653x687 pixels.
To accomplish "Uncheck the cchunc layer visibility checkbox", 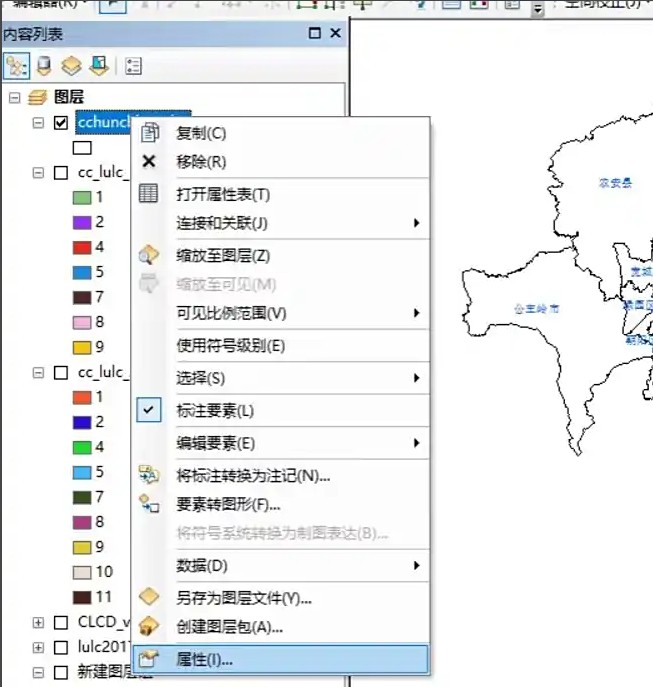I will point(61,122).
